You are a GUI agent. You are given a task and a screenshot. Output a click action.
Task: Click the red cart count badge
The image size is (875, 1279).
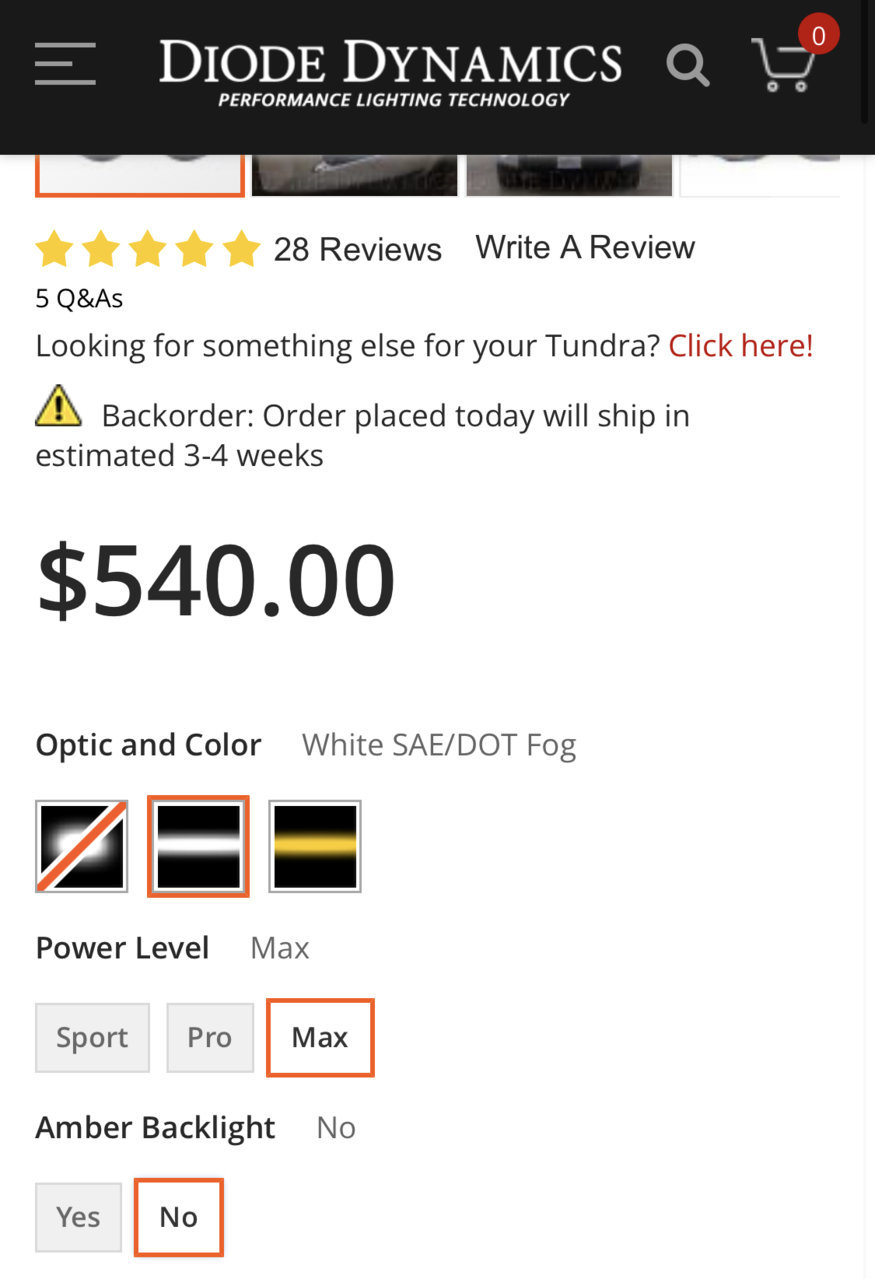[x=818, y=36]
